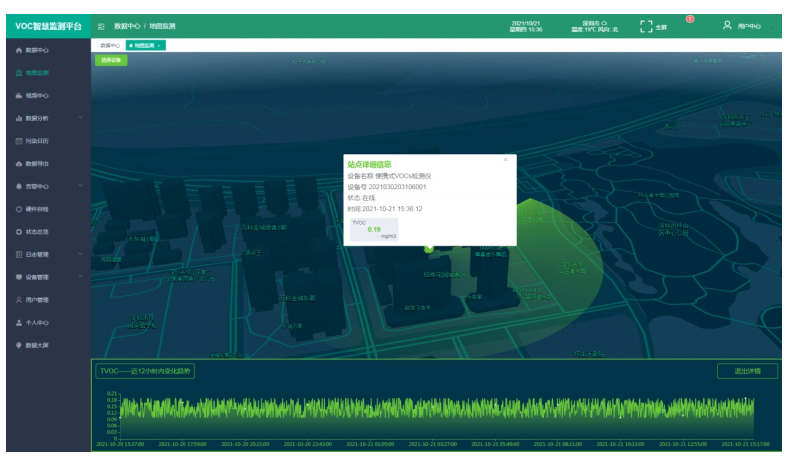The image size is (789, 464).
Task: Click the 状态:在线 line
Action: click(361, 198)
